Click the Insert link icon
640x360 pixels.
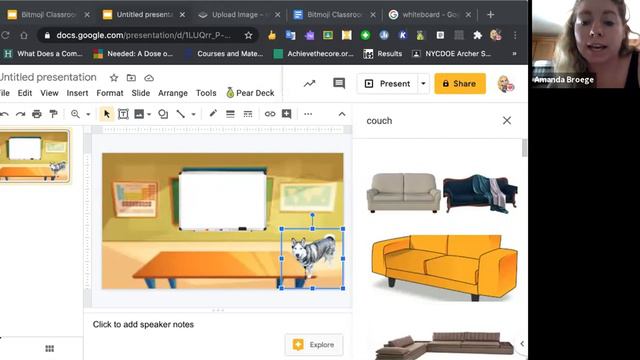coord(270,114)
